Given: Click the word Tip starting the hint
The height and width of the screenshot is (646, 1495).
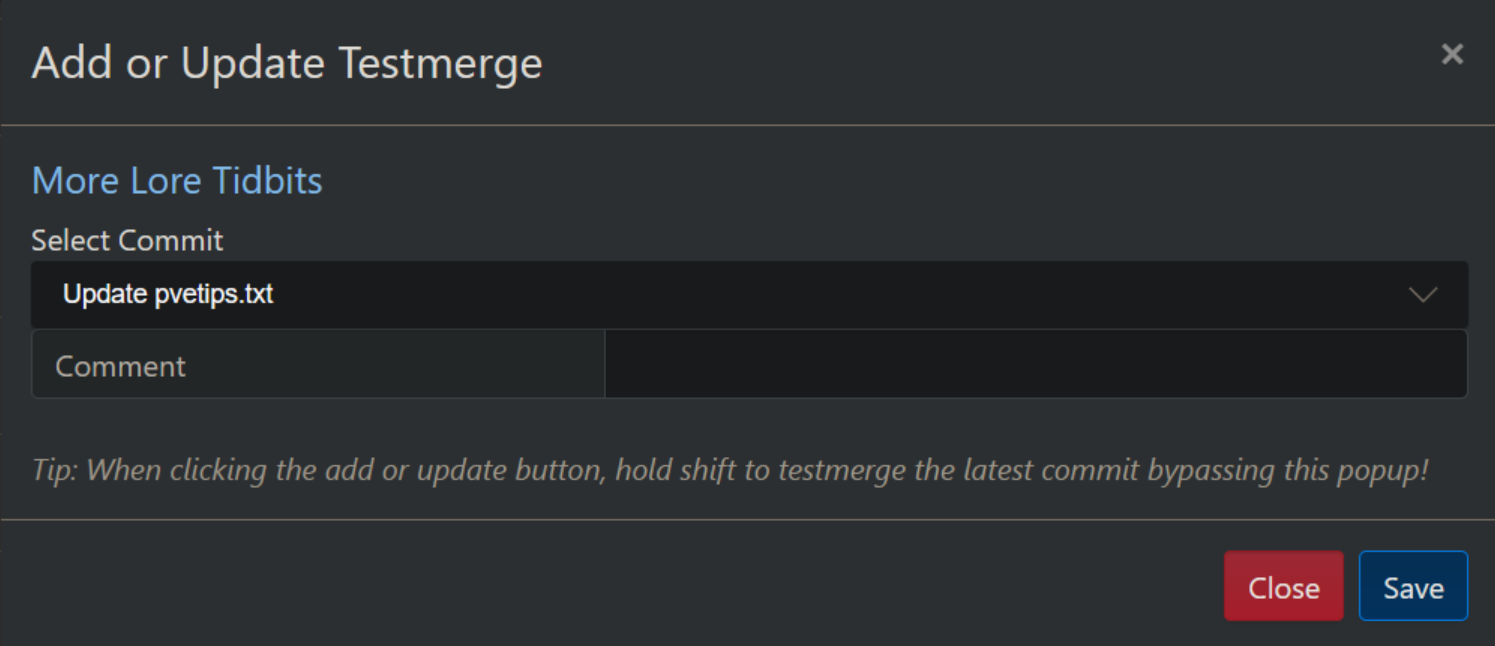Looking at the screenshot, I should 55,470.
